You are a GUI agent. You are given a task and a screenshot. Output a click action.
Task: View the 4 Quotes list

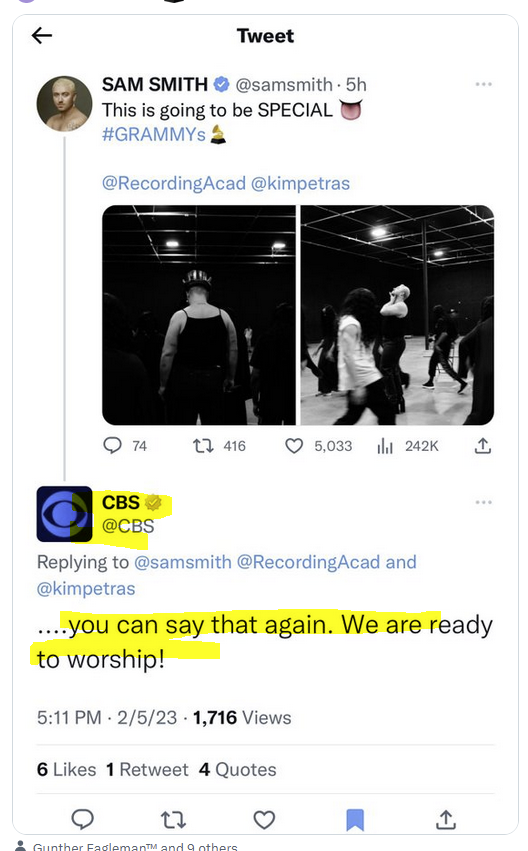pos(237,770)
